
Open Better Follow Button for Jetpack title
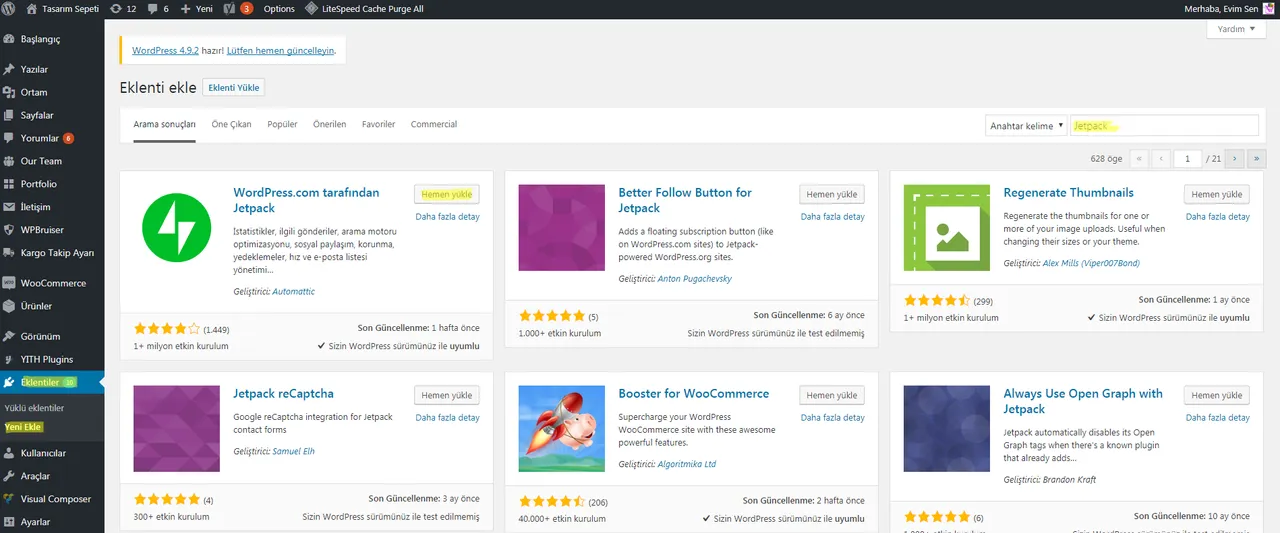[x=685, y=200]
